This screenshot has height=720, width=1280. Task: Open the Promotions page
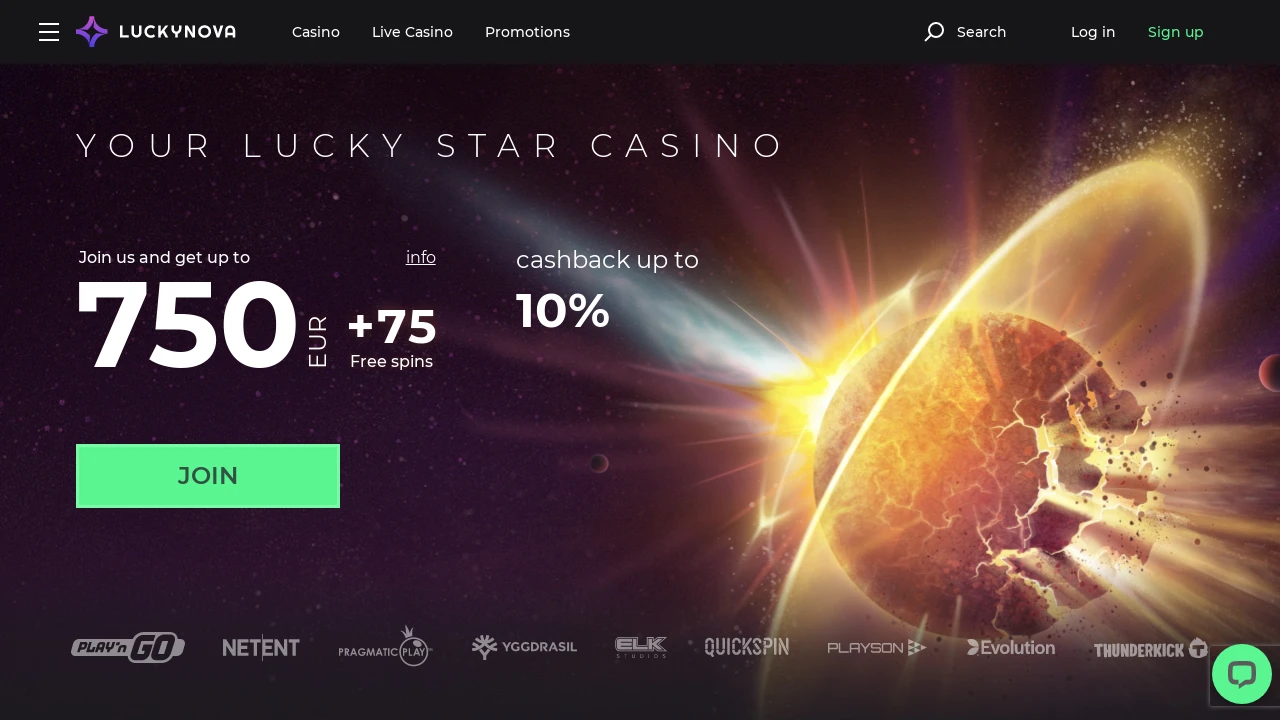527,32
